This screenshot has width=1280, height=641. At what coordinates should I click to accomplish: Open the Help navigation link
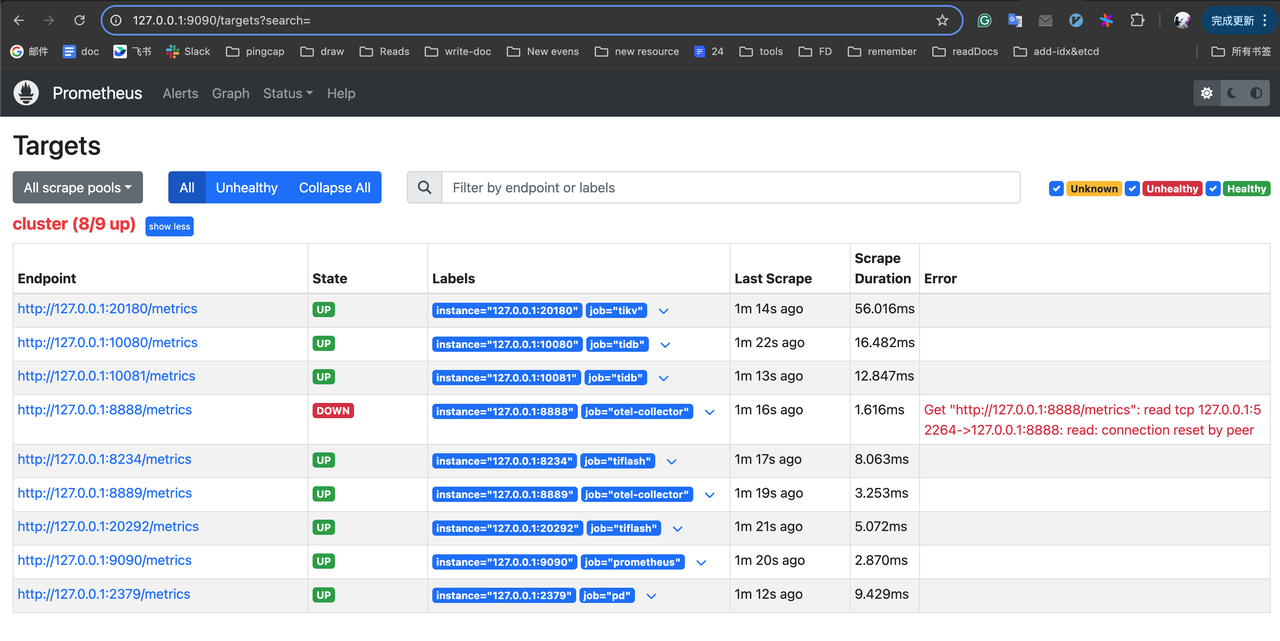tap(341, 93)
